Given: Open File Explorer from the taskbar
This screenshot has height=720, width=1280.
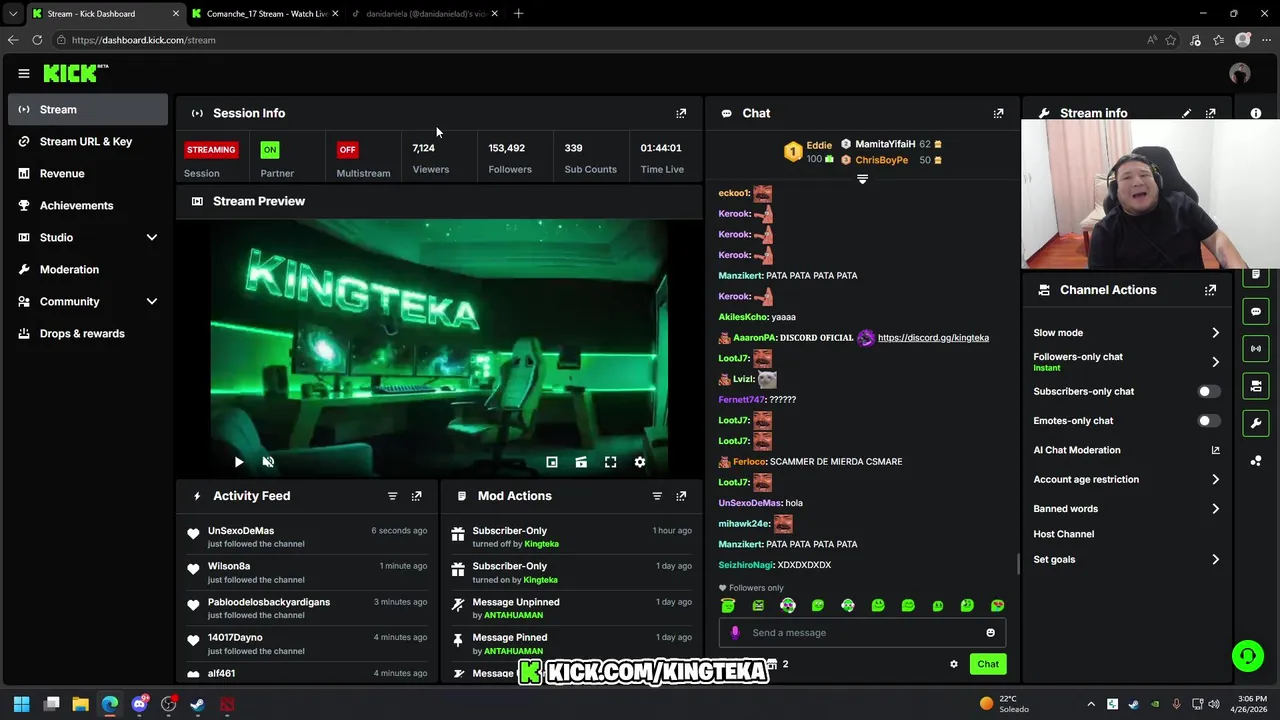Looking at the screenshot, I should coord(80,704).
